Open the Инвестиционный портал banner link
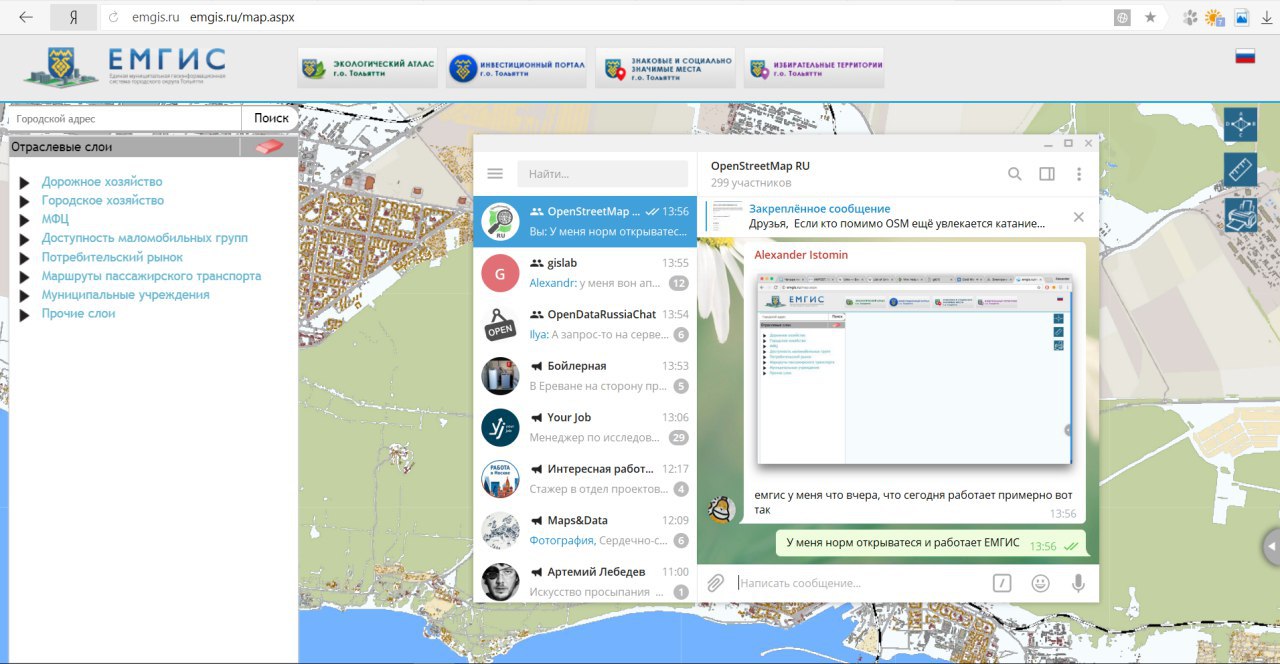This screenshot has height=664, width=1280. click(x=516, y=68)
